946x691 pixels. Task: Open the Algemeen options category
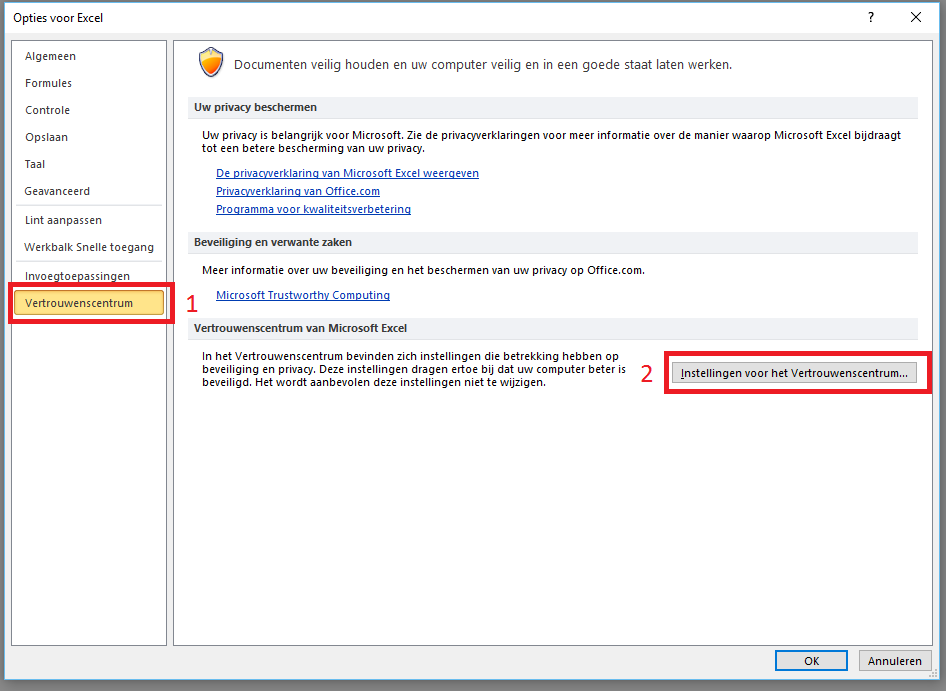50,56
